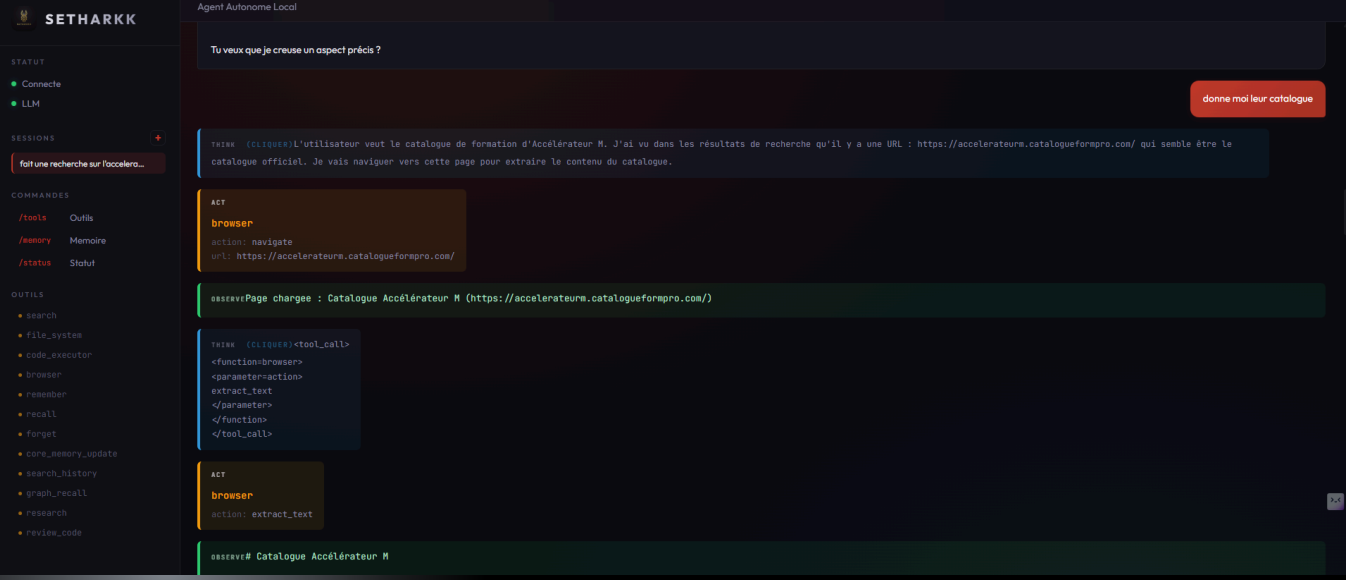Click the Connecte status indicator

(x=36, y=84)
